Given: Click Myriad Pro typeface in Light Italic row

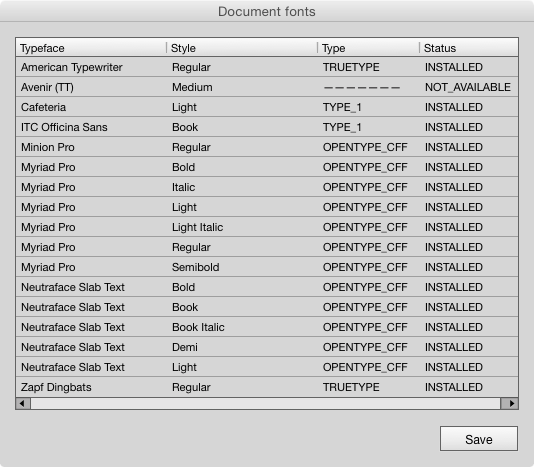Looking at the screenshot, I should coord(48,228).
